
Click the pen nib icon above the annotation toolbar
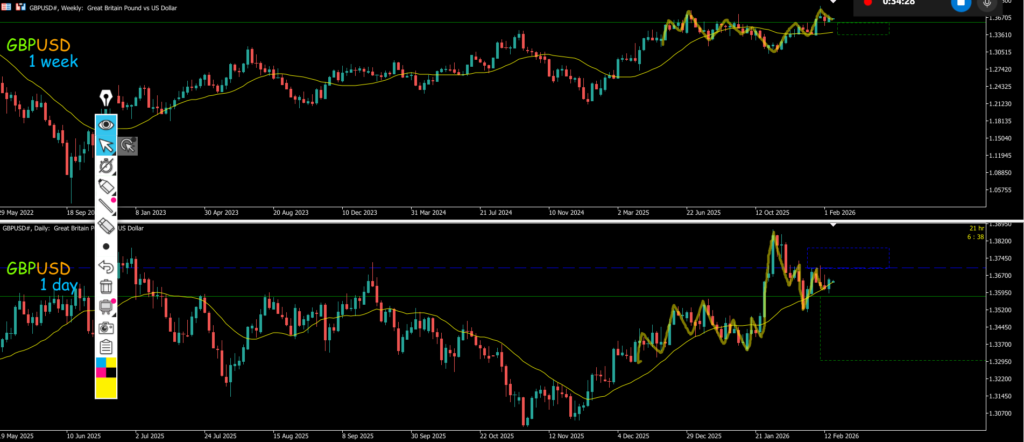(106, 98)
